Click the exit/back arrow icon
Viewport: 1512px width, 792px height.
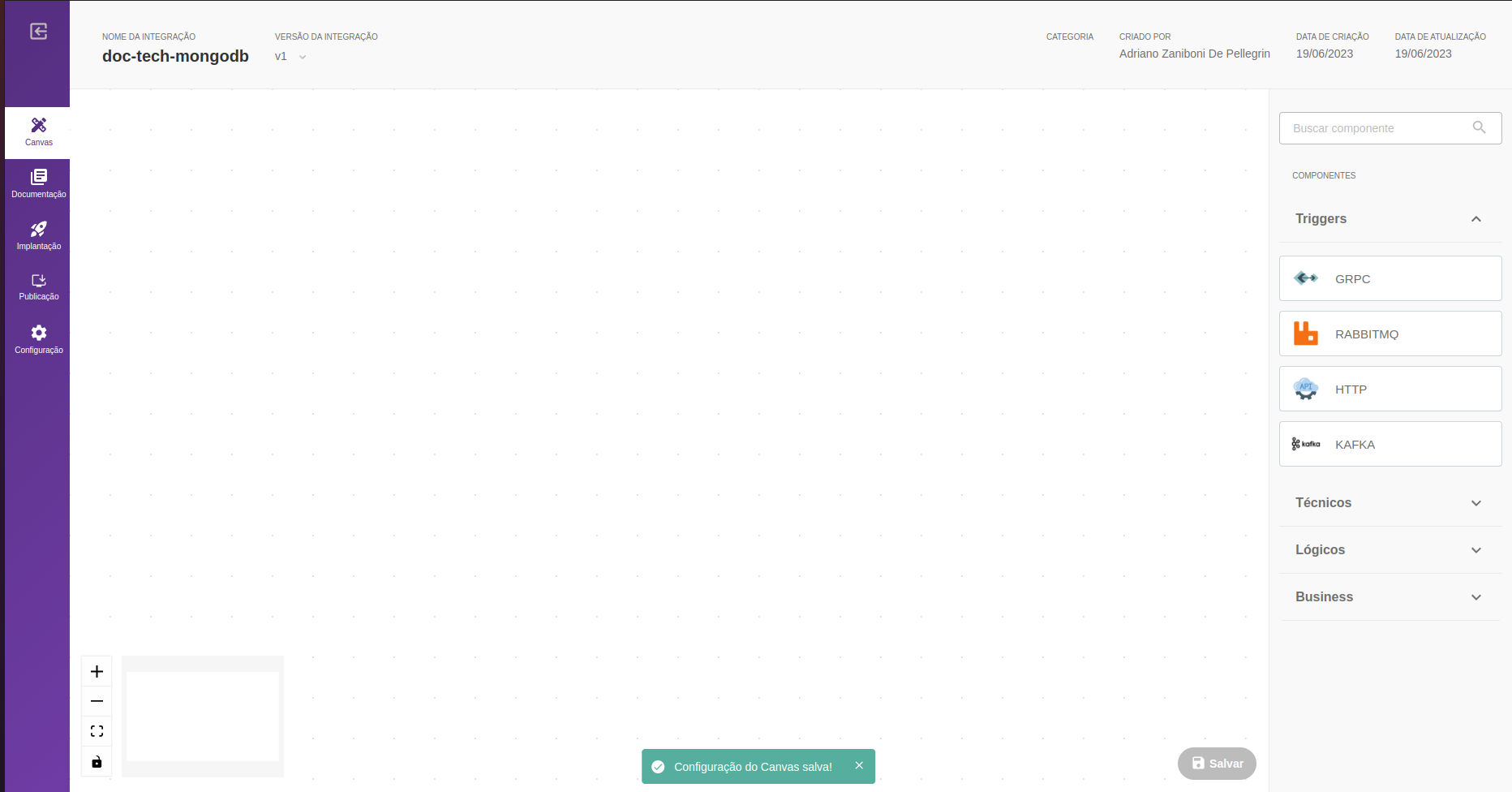[x=39, y=31]
